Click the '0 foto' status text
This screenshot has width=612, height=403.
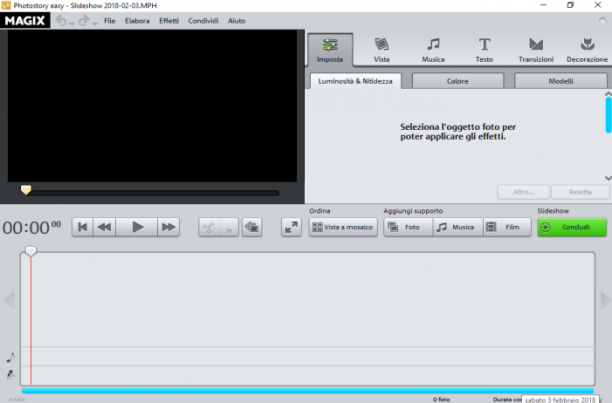[x=441, y=399]
